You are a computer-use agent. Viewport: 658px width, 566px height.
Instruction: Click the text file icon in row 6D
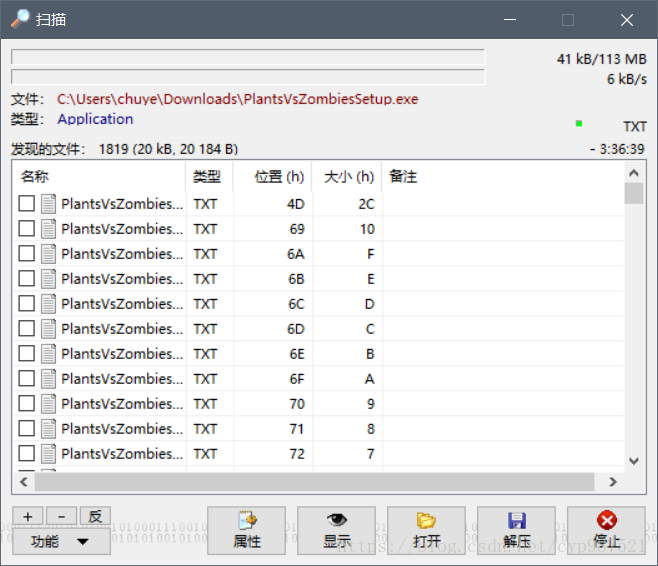pyautogui.click(x=48, y=329)
